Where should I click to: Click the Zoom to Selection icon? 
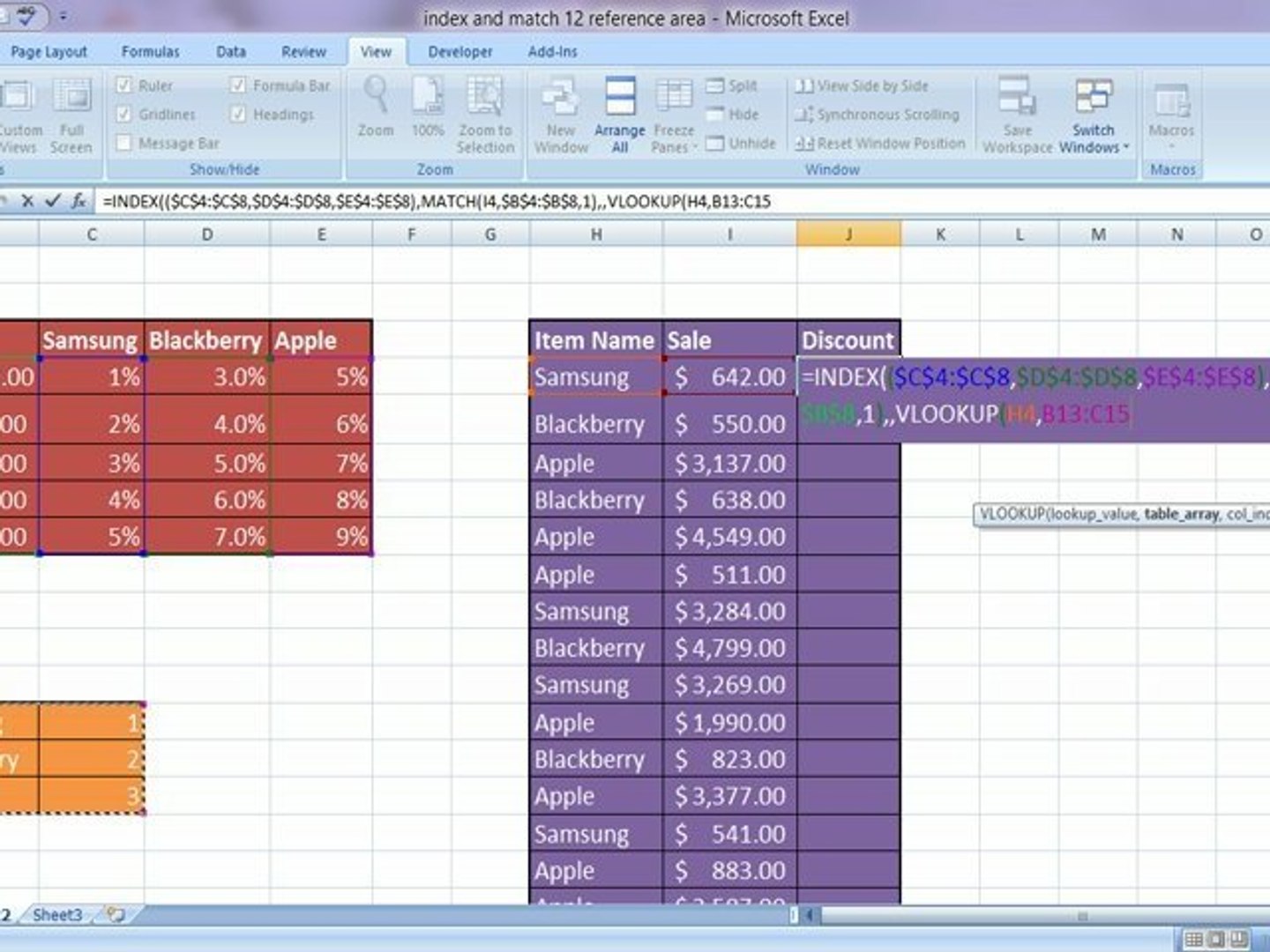[484, 96]
